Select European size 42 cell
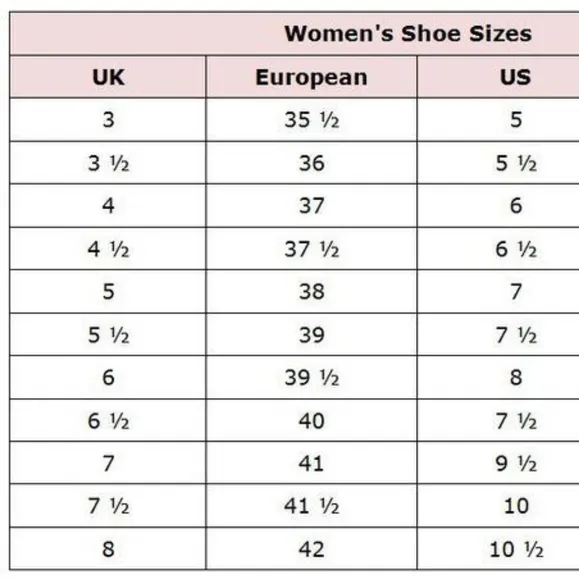The height and width of the screenshot is (580, 579). click(x=312, y=549)
